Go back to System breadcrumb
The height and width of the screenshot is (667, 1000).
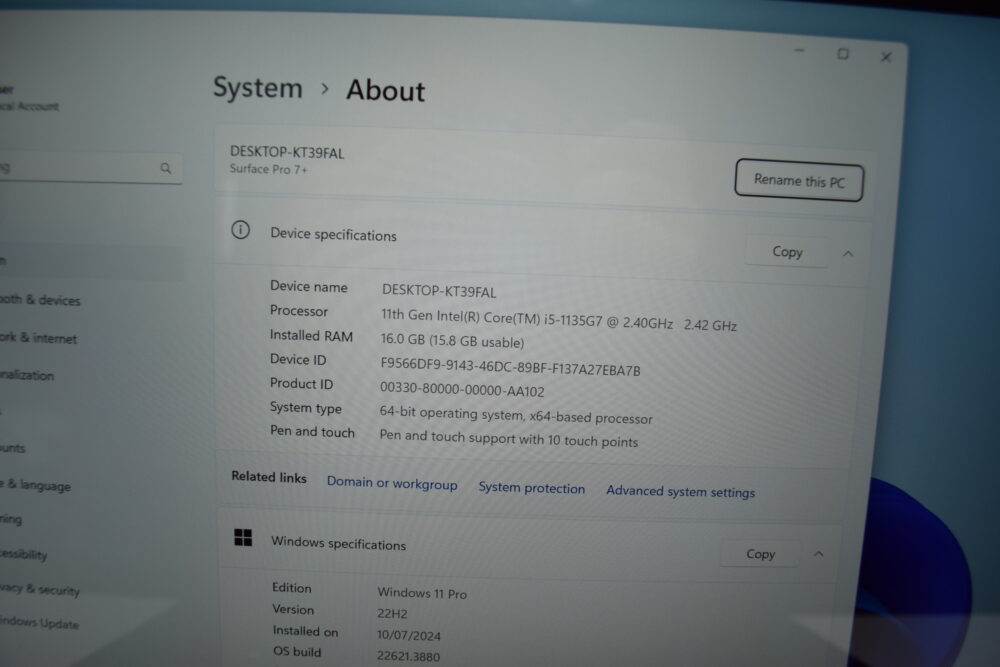(258, 87)
